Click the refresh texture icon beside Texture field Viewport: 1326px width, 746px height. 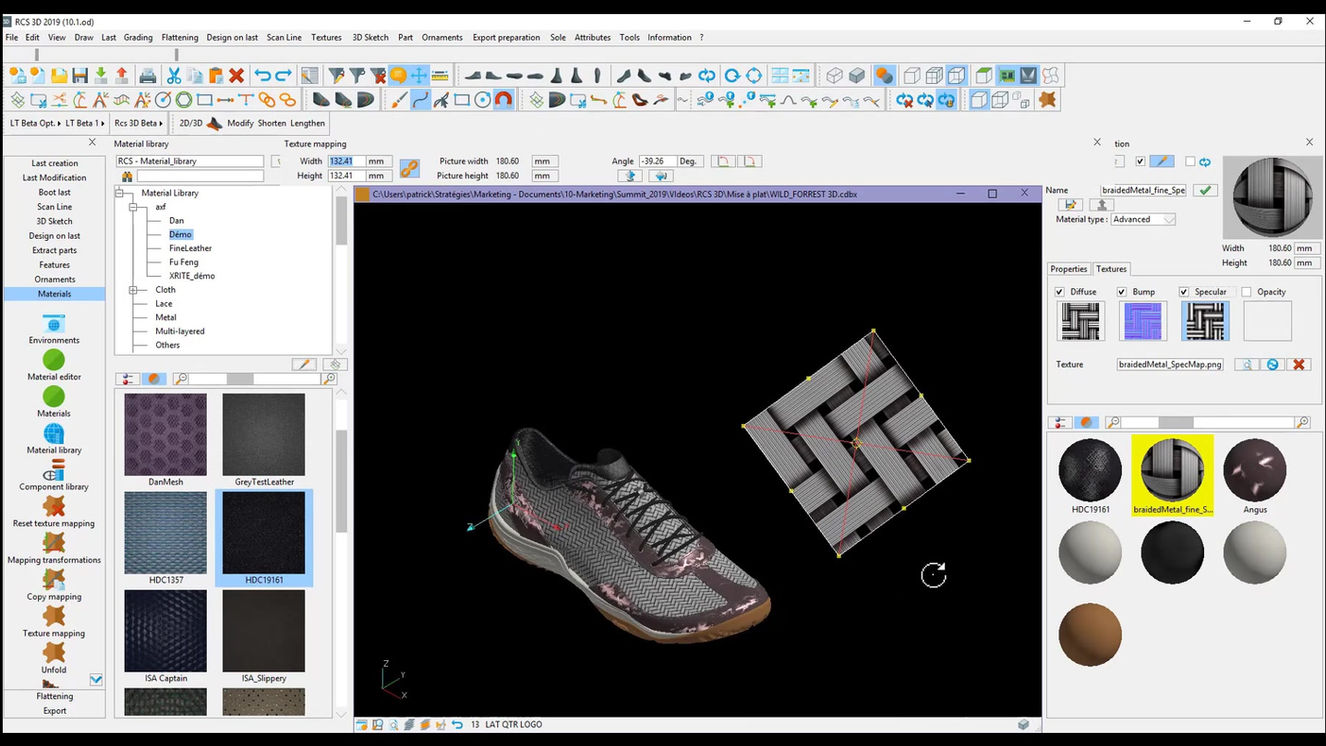(x=1272, y=365)
